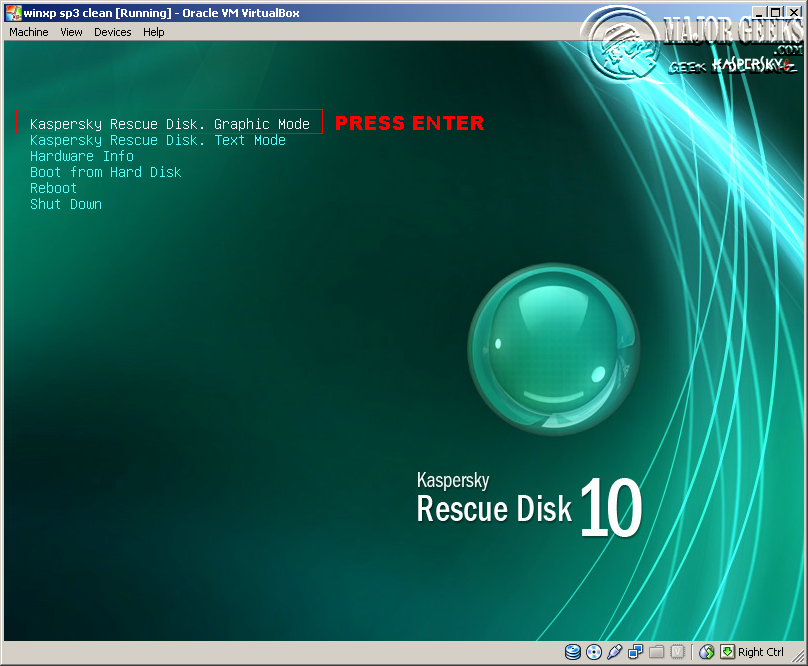Select the Reboot option
Screen dimensions: 808x666
[52, 188]
